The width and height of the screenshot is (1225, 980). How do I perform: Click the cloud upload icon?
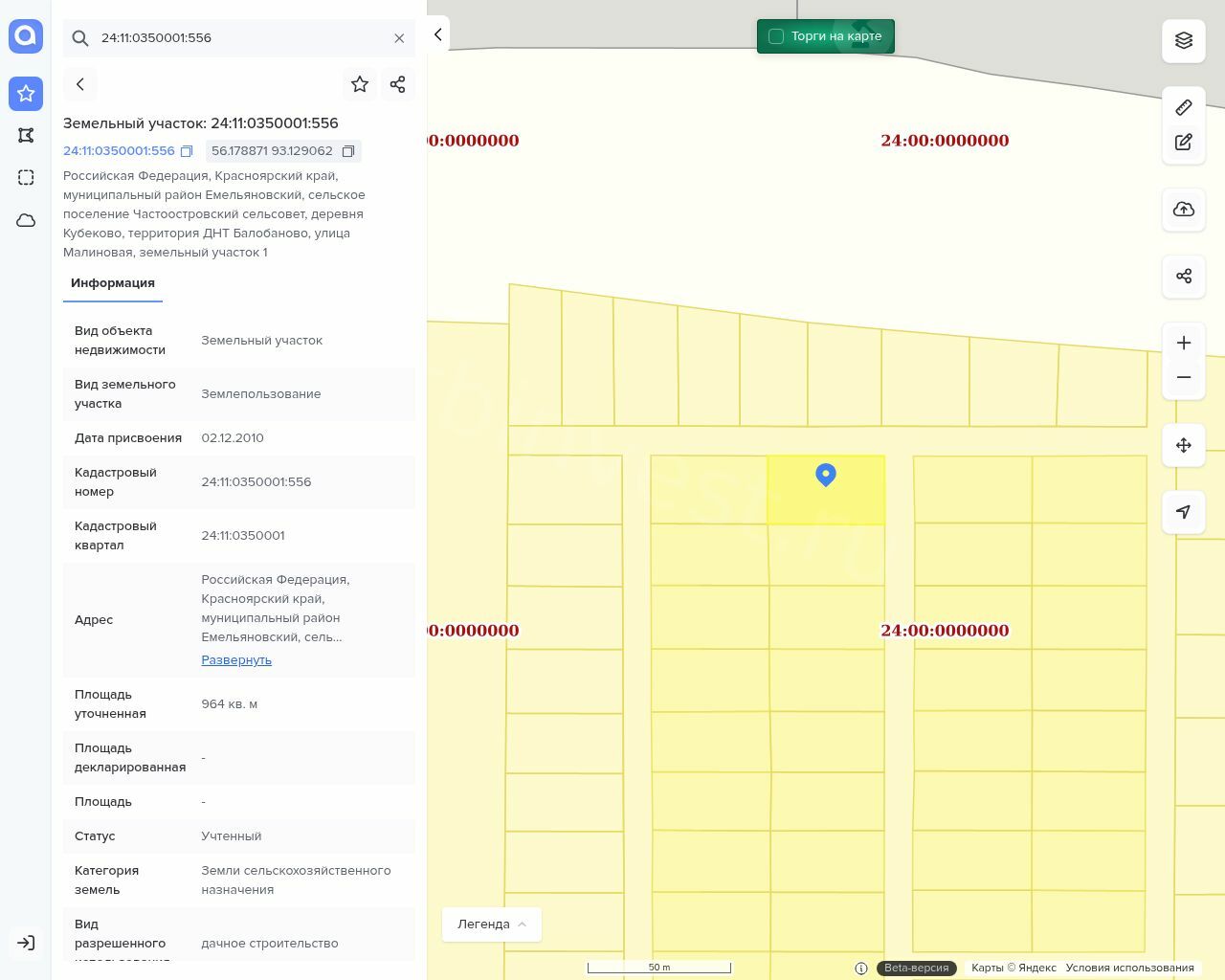1183,210
